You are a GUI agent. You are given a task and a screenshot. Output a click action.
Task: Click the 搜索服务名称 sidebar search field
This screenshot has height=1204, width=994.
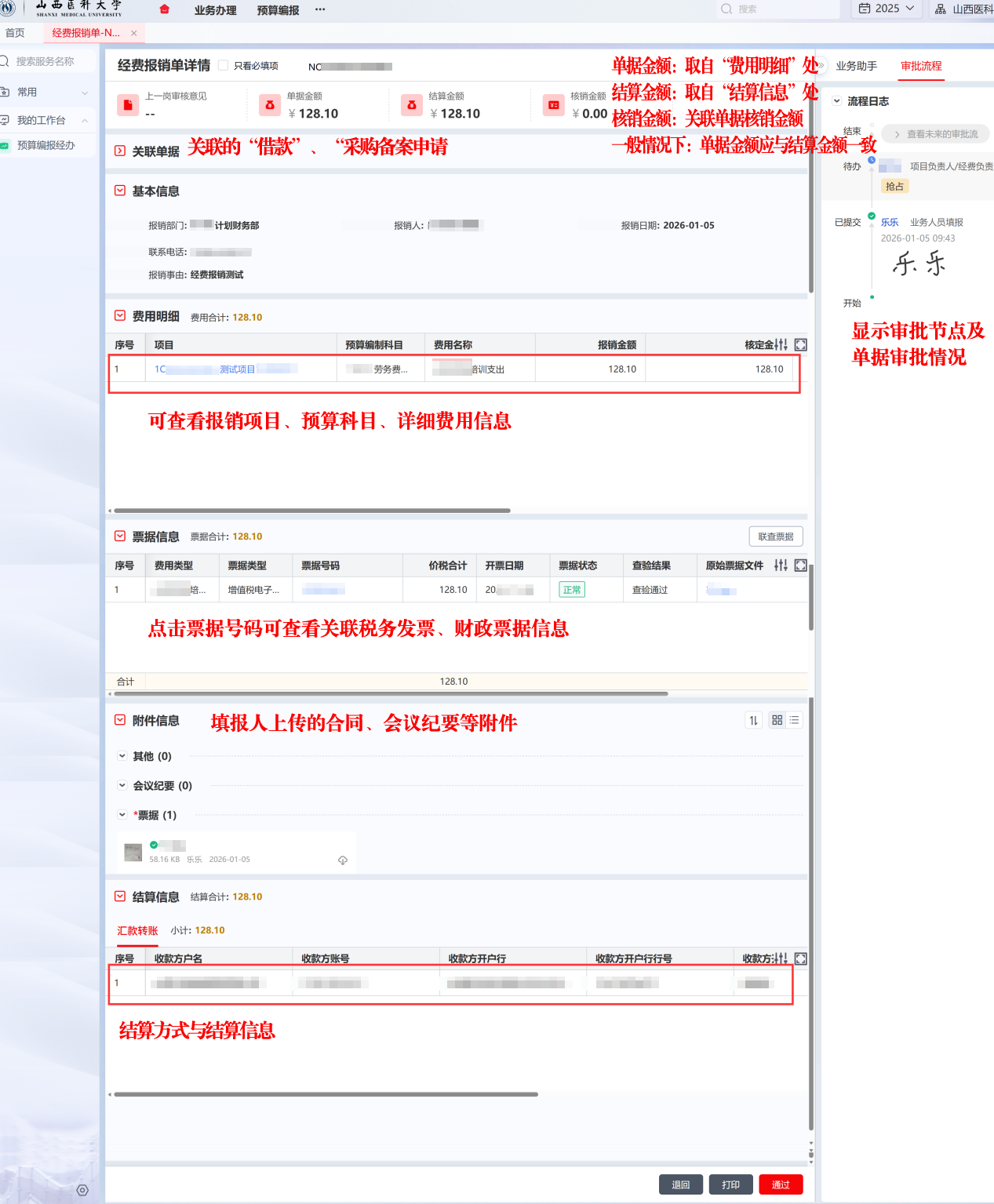pyautogui.click(x=47, y=61)
